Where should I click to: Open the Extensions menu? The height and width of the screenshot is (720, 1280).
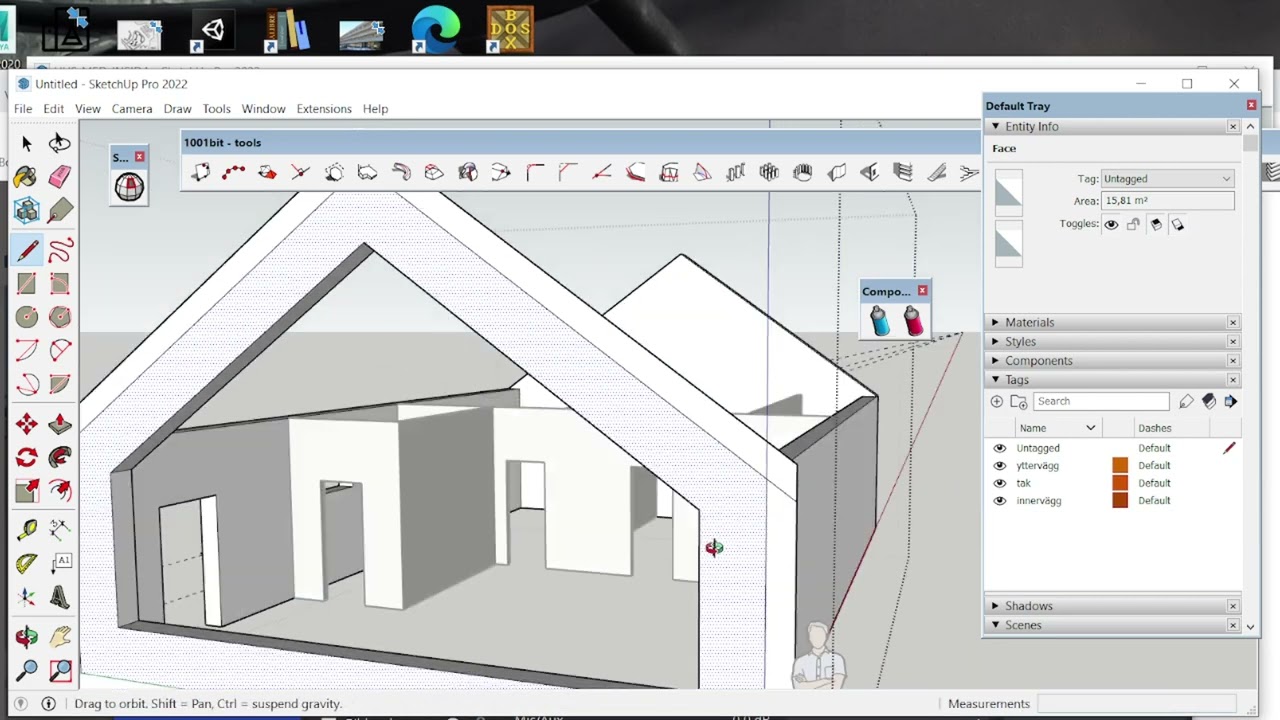click(324, 109)
